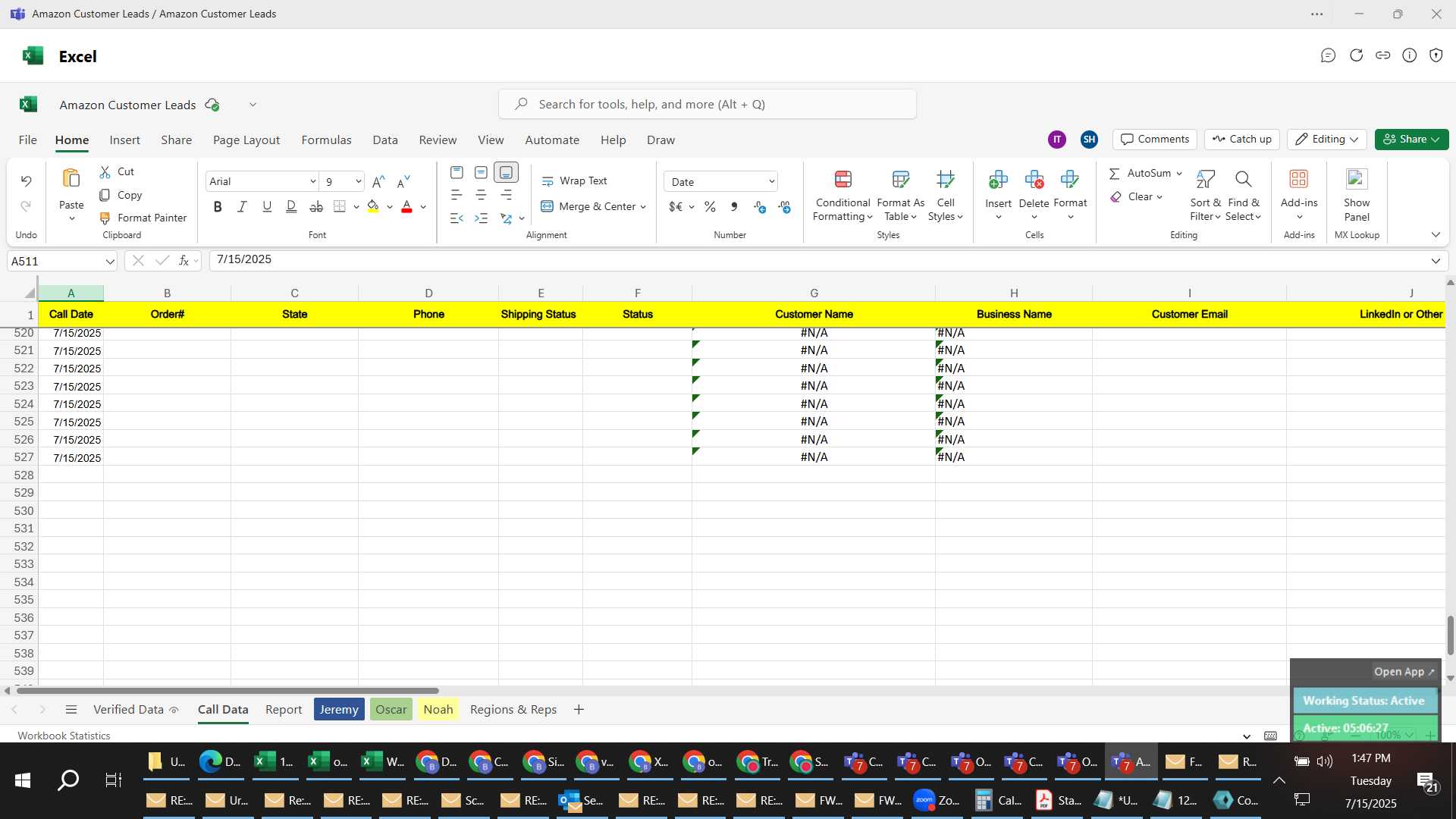
Task: Expand Conditional Formatting menu
Action: (x=843, y=196)
